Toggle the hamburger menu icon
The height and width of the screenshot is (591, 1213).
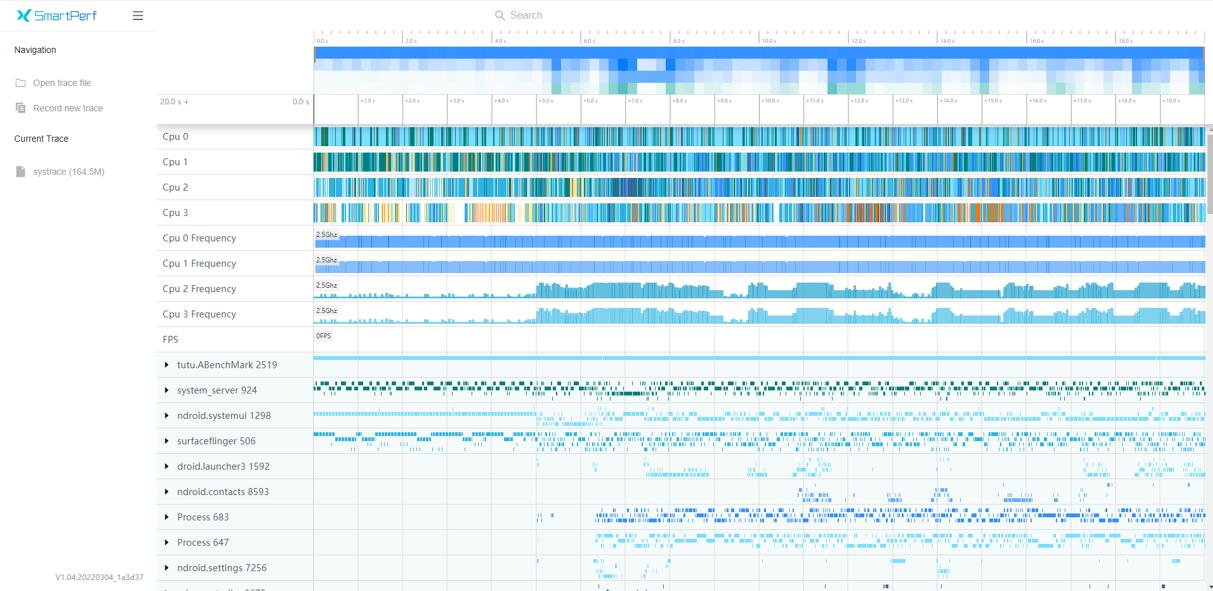click(138, 16)
